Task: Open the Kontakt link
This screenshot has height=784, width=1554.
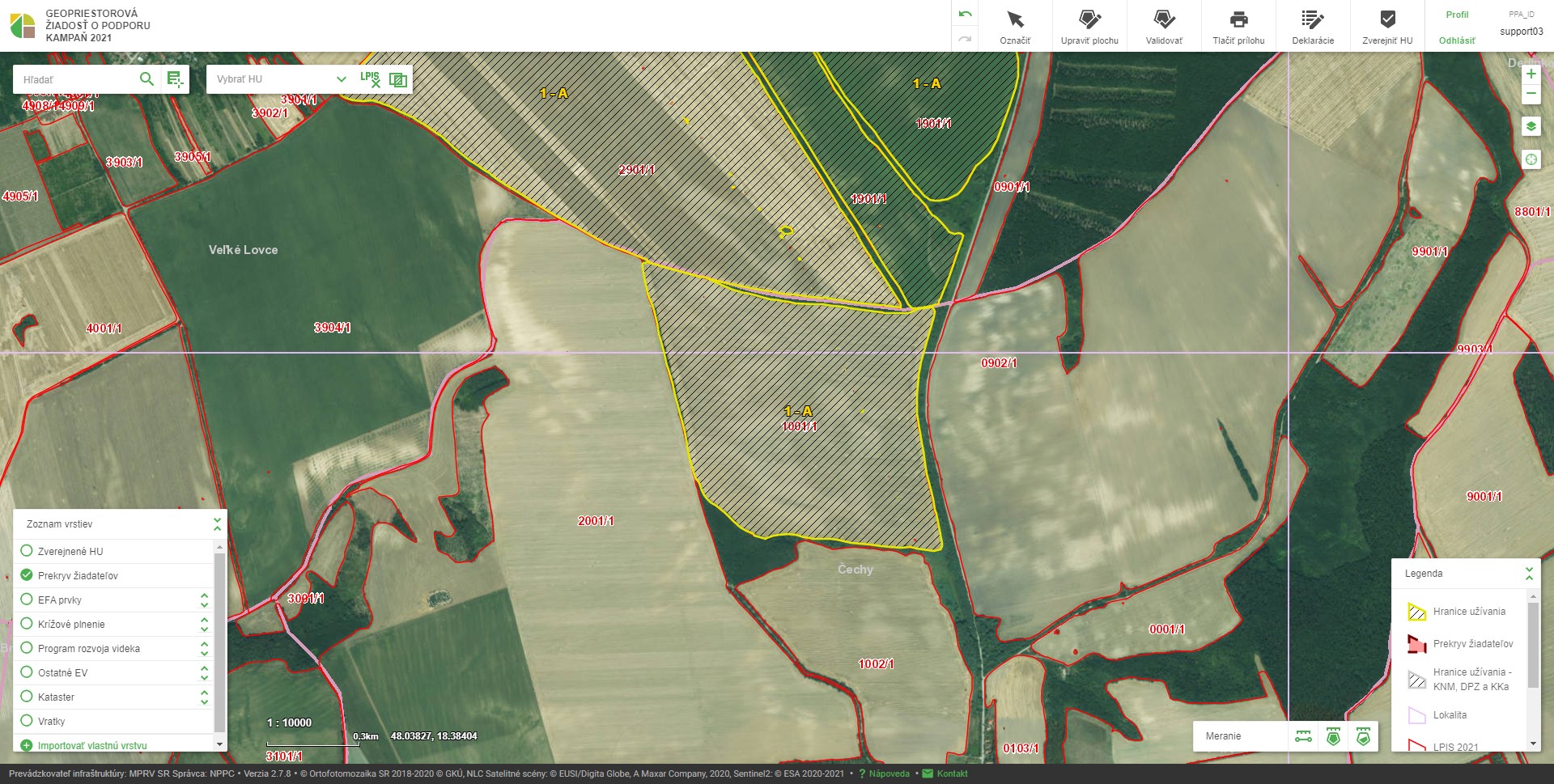Action: pos(952,773)
